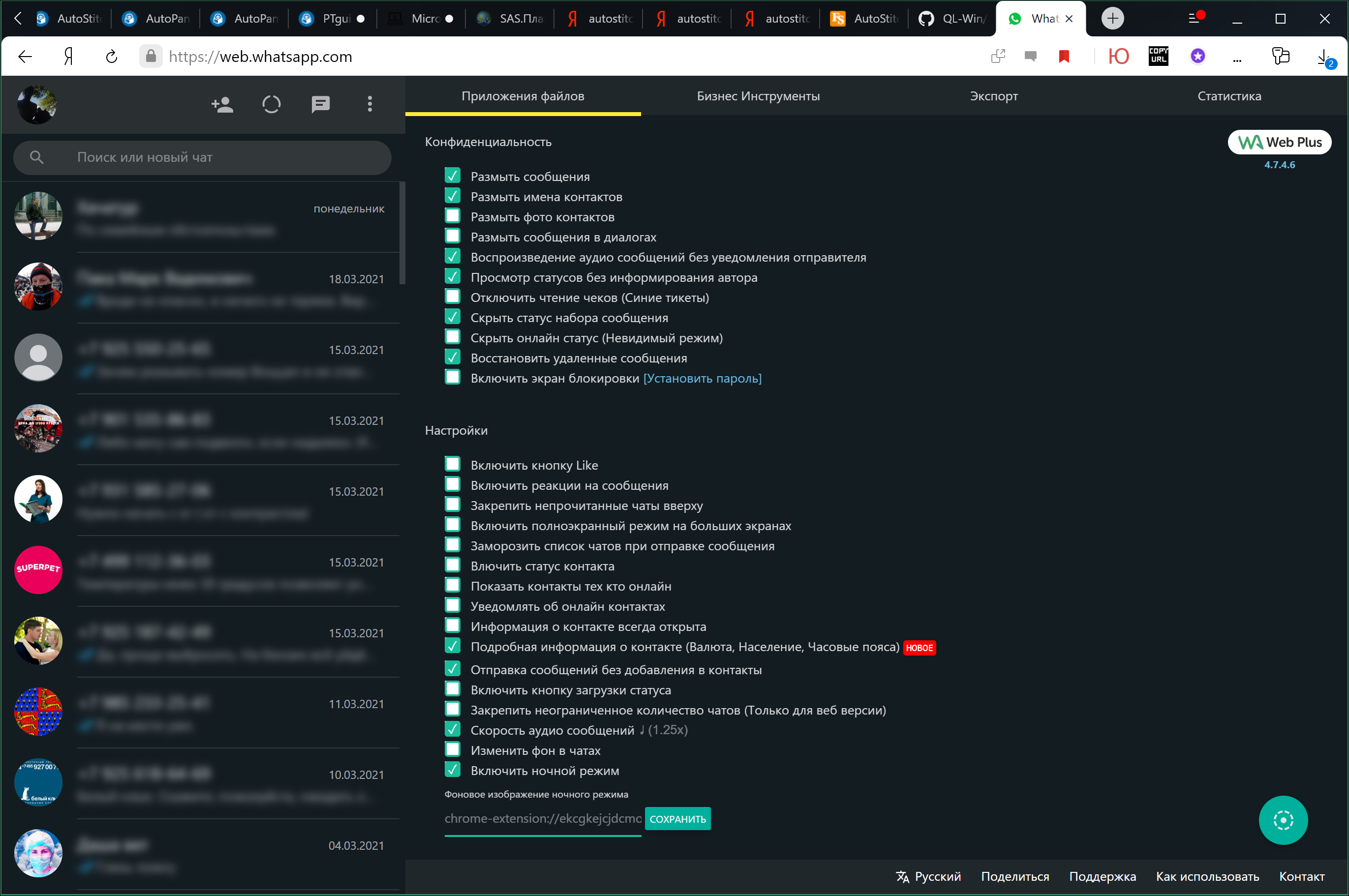This screenshot has width=1349, height=896.
Task: Enable Изменить фон в чатах
Action: click(x=453, y=749)
